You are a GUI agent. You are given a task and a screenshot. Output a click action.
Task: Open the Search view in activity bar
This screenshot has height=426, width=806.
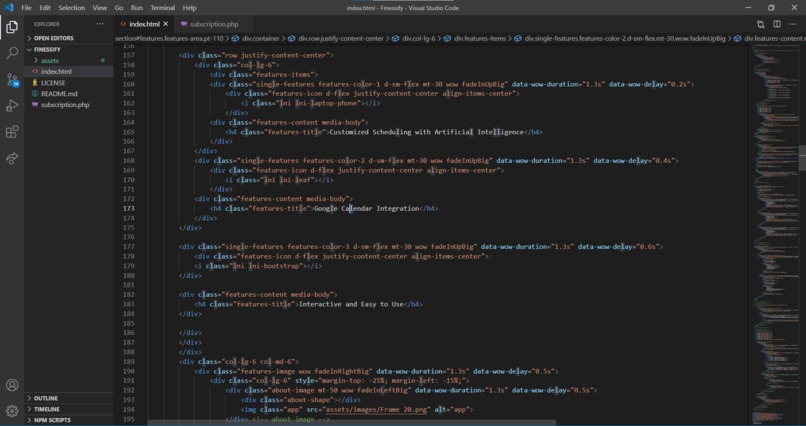(x=12, y=52)
